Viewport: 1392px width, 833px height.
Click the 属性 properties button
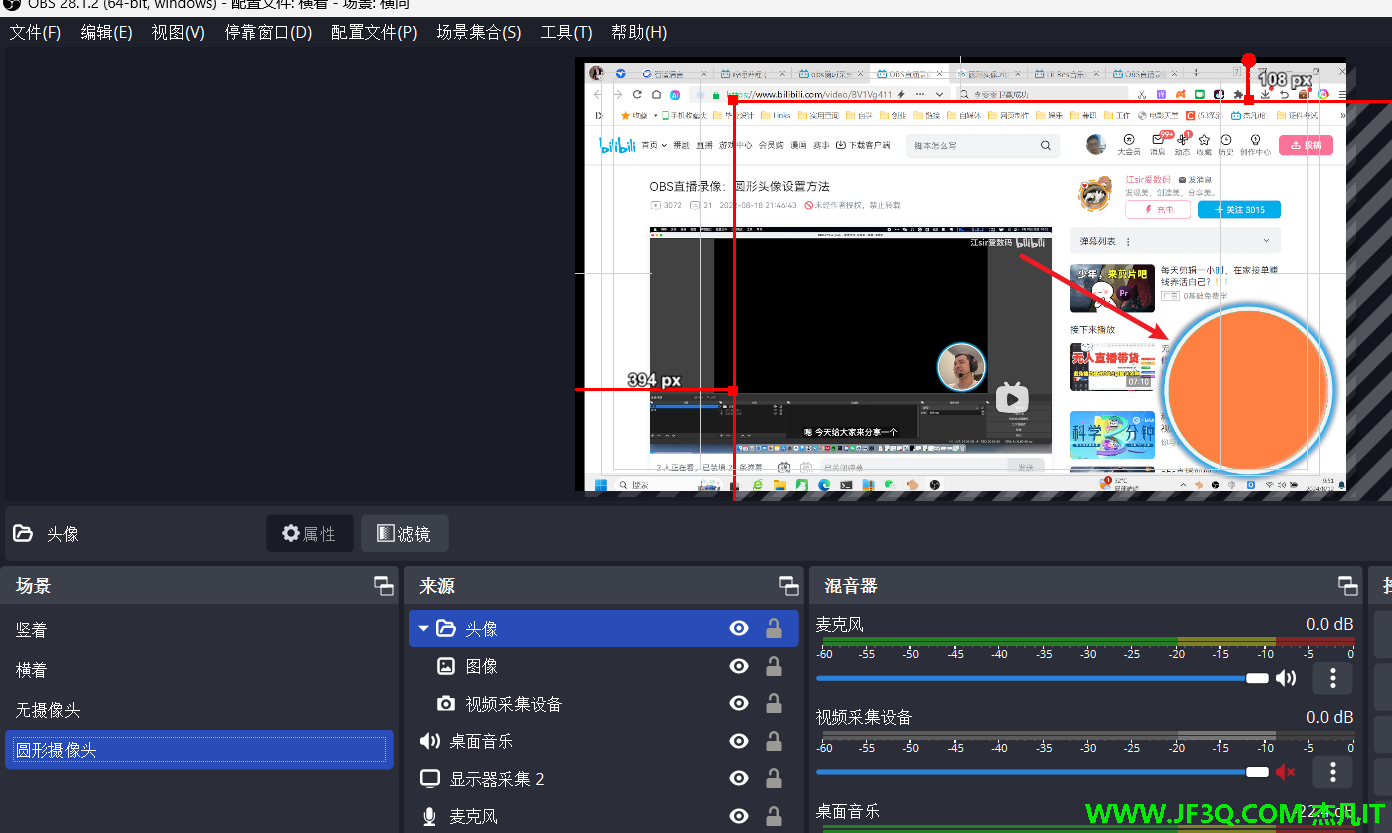(x=309, y=534)
